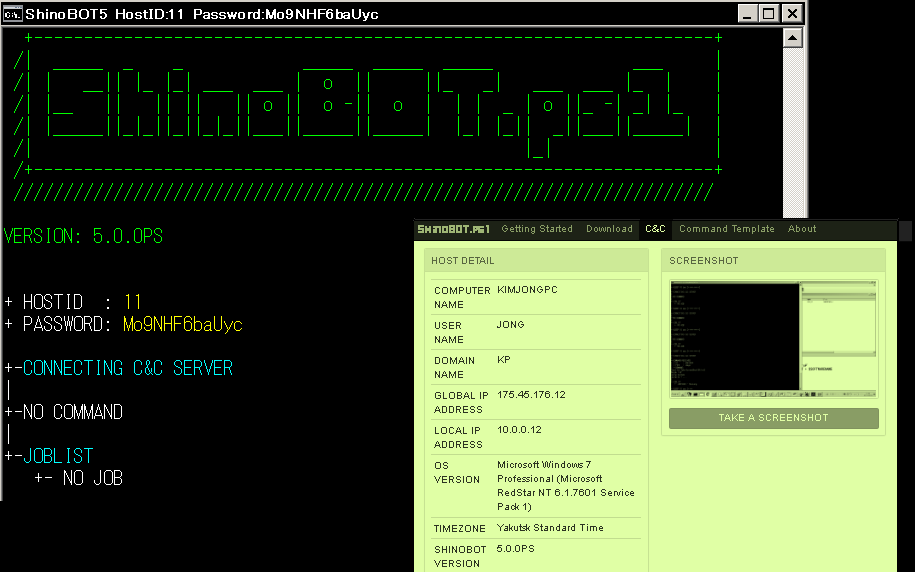The width and height of the screenshot is (915, 572).
Task: Select local IP 10.0.0.12
Action: 519,430
